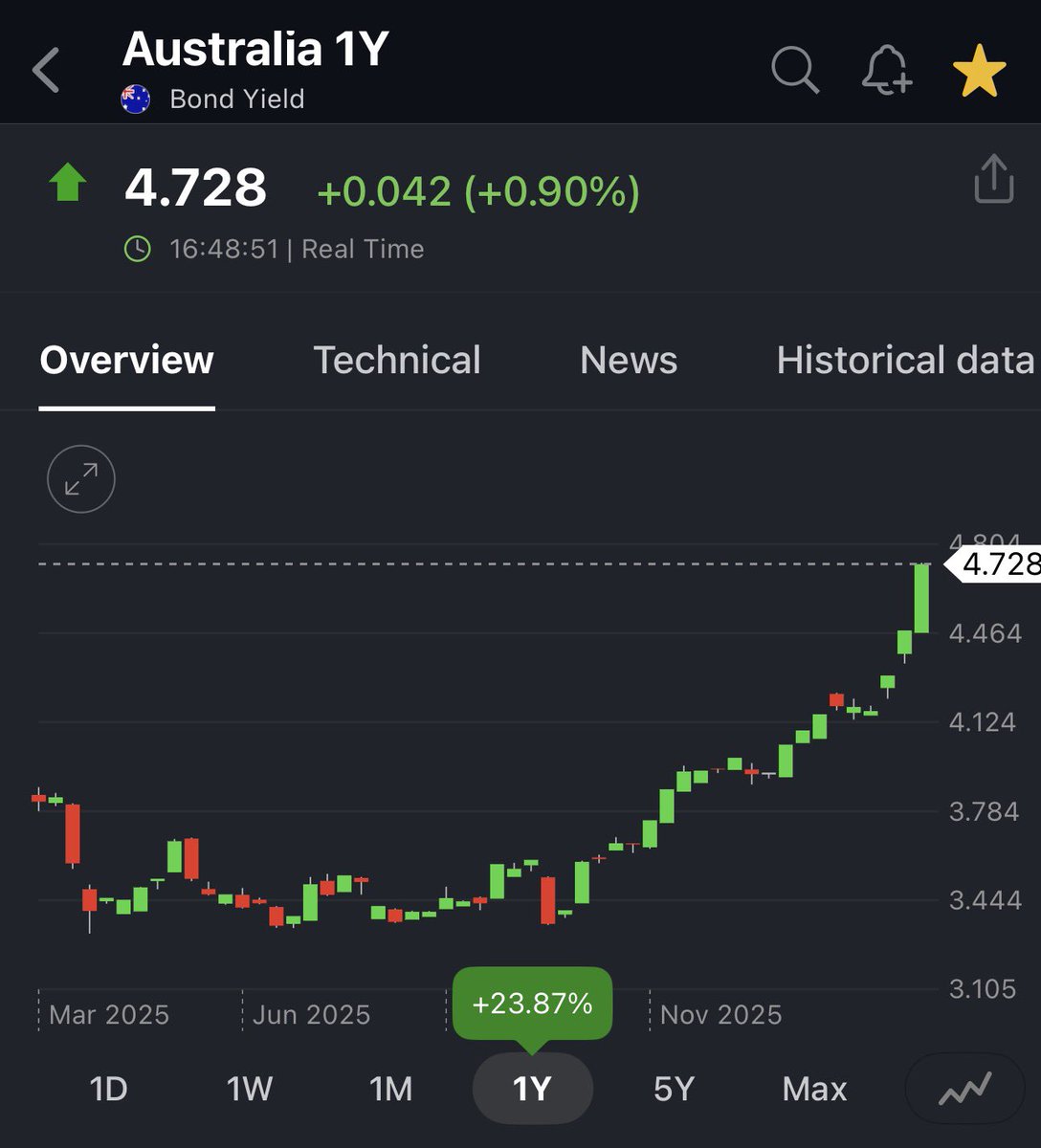Tap the Mar 2025 axis label
Screen dimensions: 1041x1148
point(109,1015)
